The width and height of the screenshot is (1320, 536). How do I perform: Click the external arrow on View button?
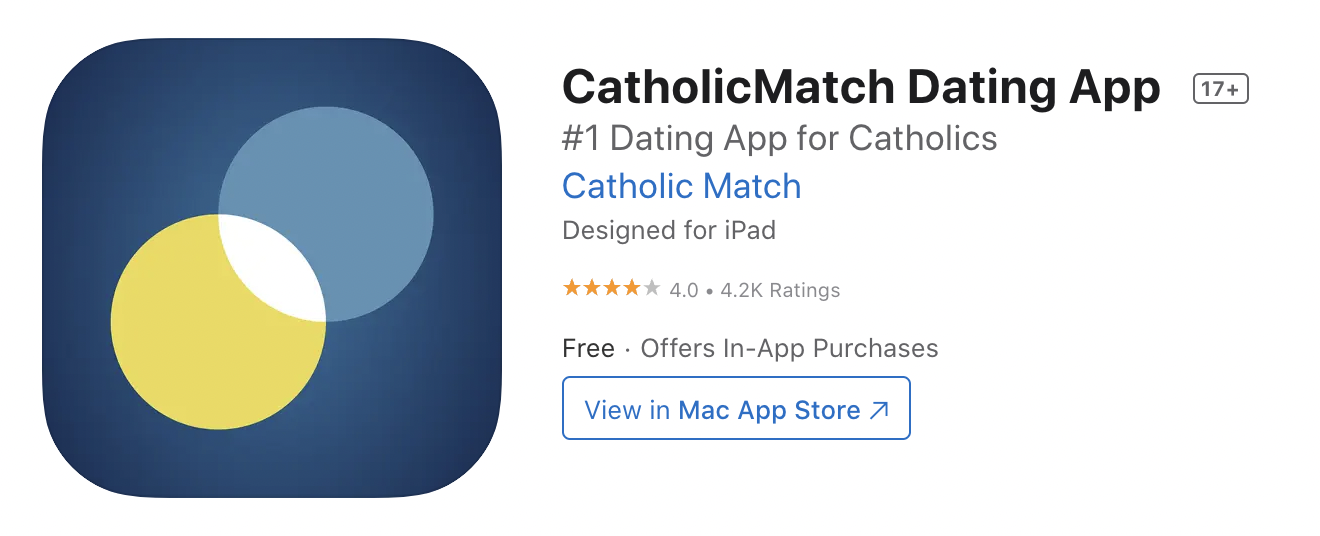tap(879, 410)
